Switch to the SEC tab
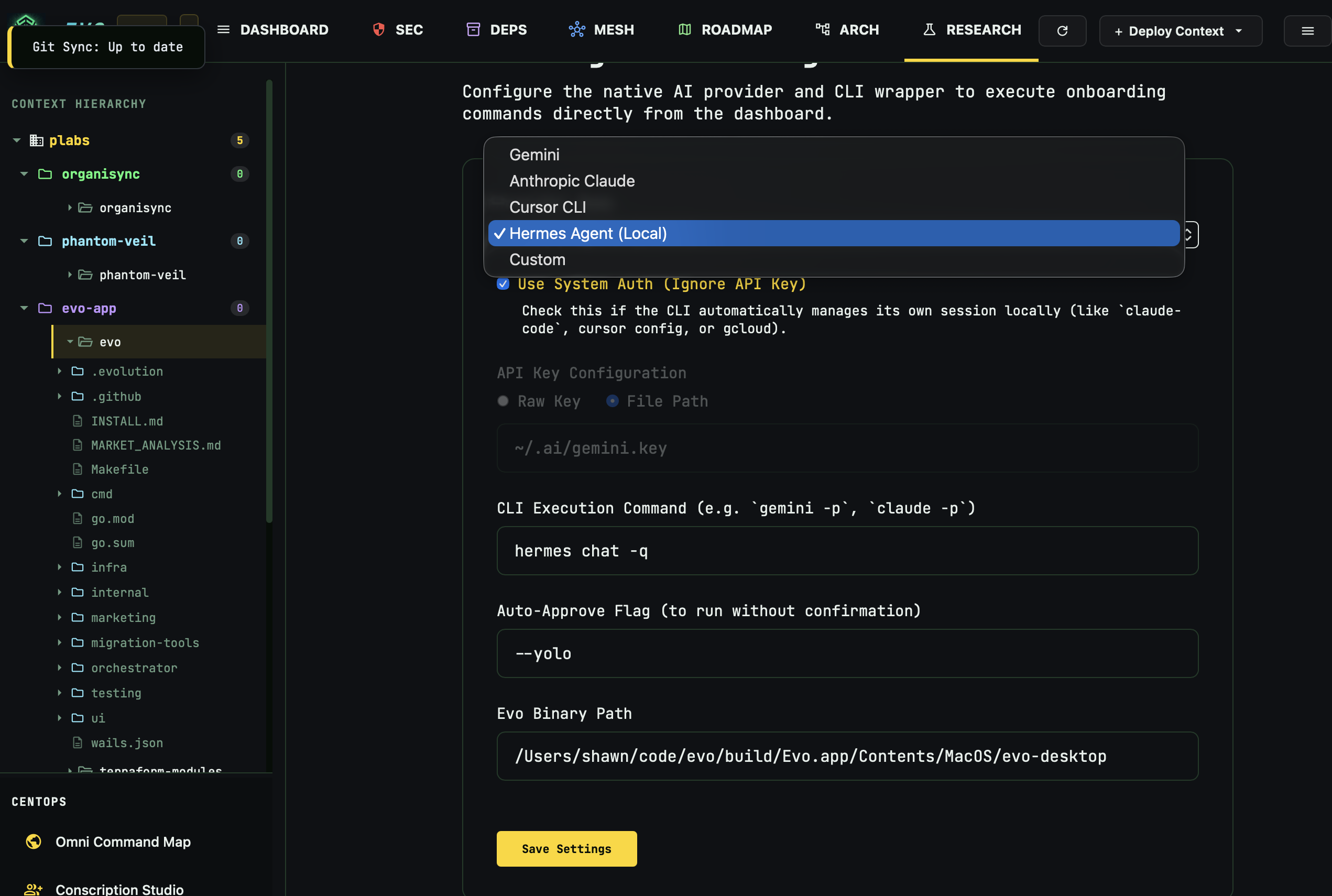The image size is (1332, 896). click(x=398, y=30)
